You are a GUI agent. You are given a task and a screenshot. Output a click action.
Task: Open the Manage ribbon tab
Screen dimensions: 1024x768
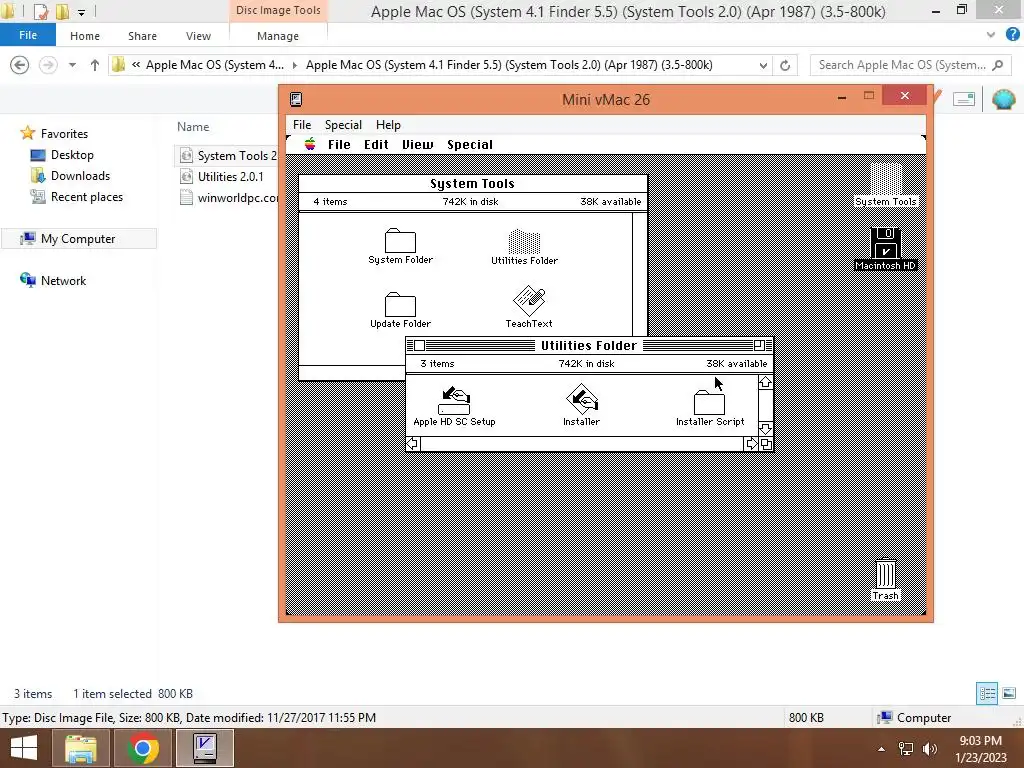click(x=278, y=36)
